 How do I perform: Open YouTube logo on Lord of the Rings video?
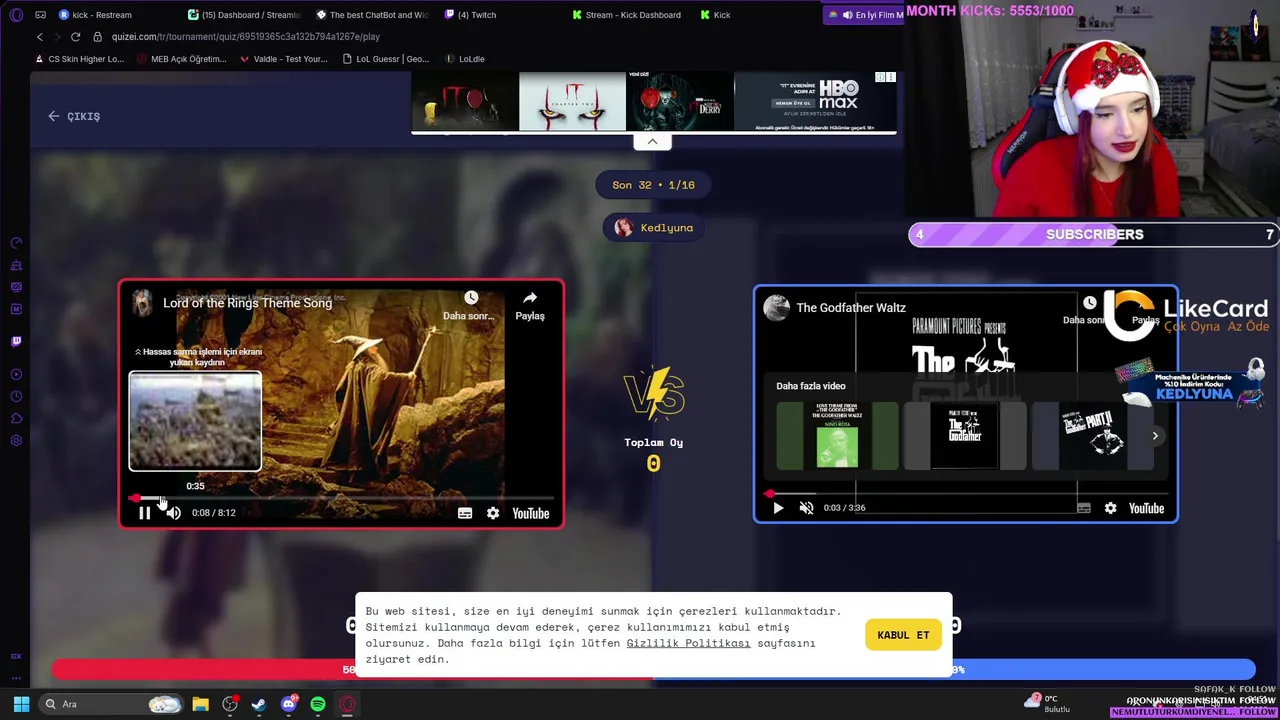(531, 513)
